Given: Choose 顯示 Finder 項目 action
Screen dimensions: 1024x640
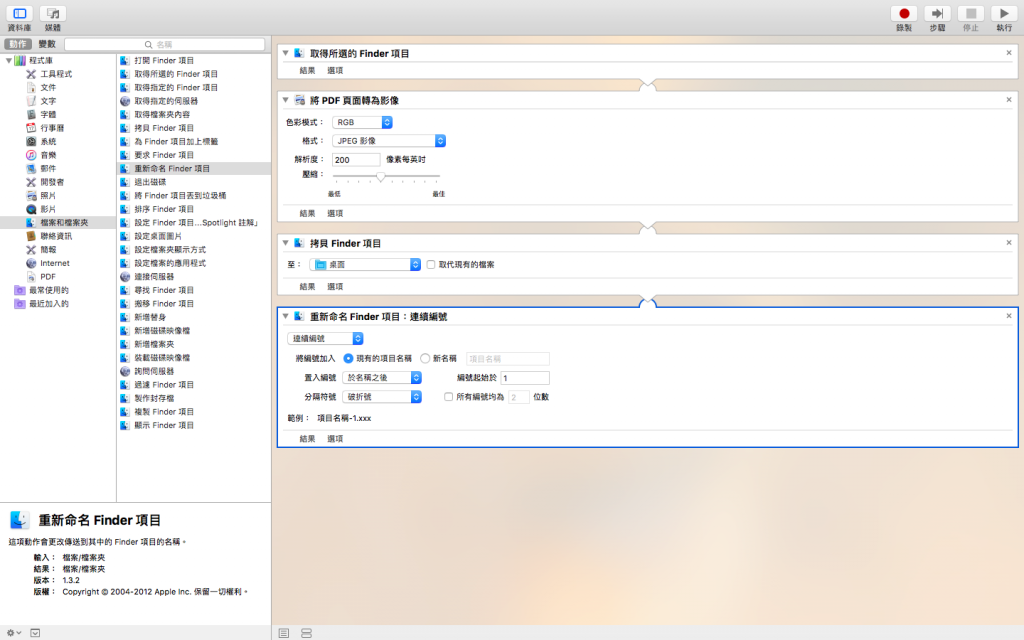Looking at the screenshot, I should click(x=164, y=425).
